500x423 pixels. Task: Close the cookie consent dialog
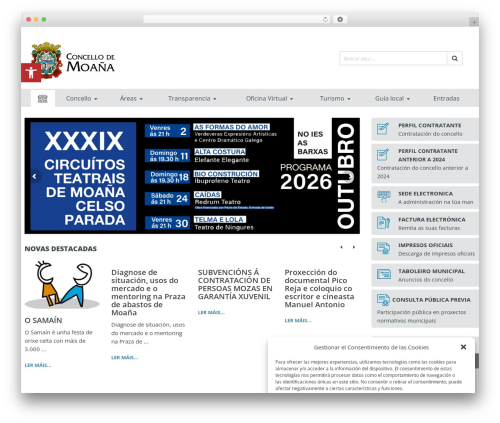pyautogui.click(x=463, y=347)
